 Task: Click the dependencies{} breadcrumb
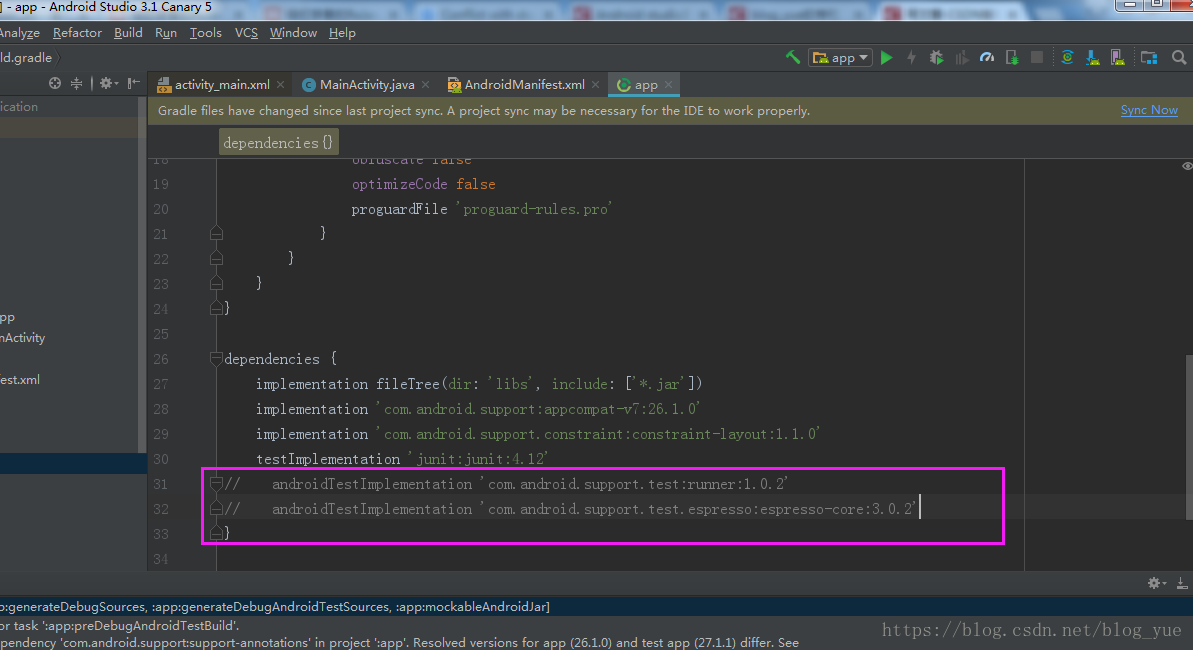click(x=278, y=142)
